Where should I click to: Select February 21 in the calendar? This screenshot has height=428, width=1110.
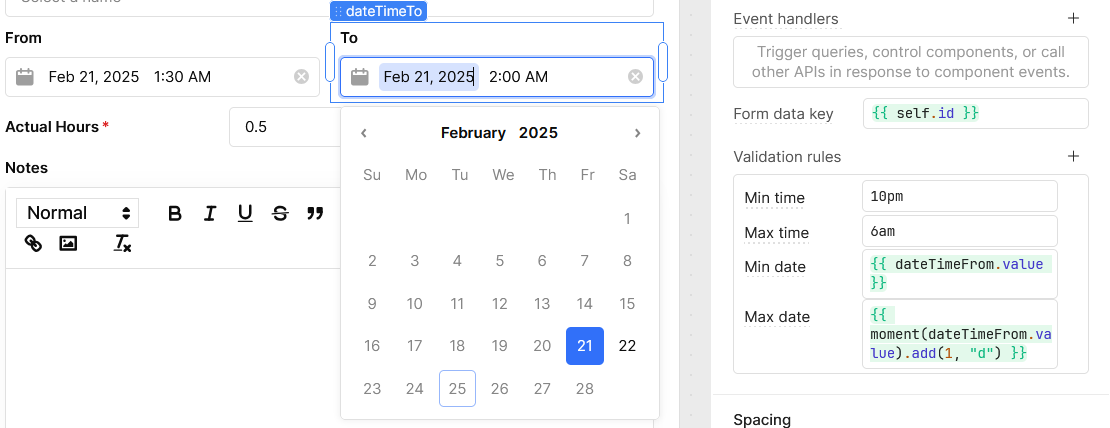click(585, 346)
